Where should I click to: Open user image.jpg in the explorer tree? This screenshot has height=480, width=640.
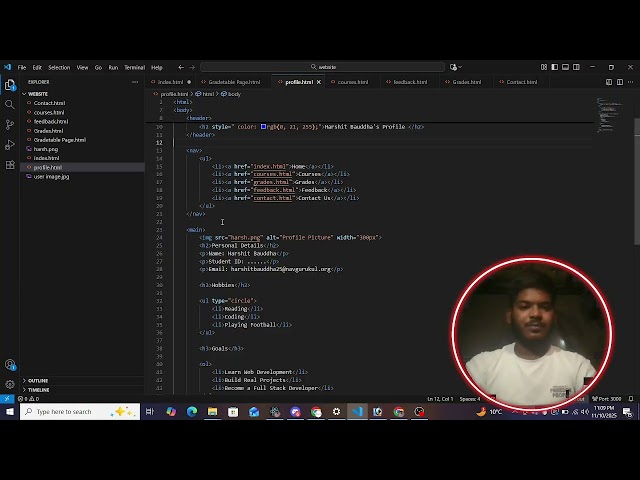click(82, 177)
